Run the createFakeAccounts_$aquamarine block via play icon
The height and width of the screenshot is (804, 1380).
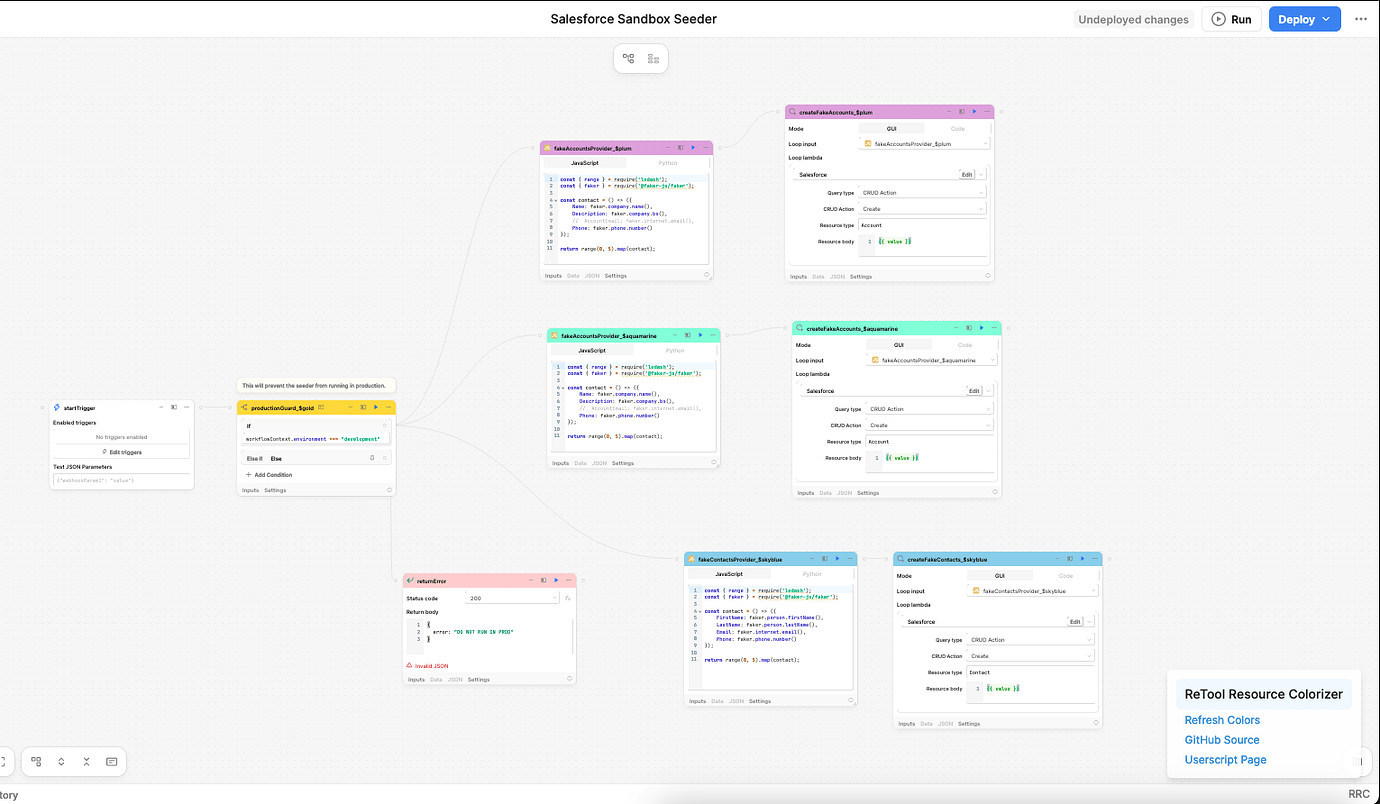tap(981, 328)
